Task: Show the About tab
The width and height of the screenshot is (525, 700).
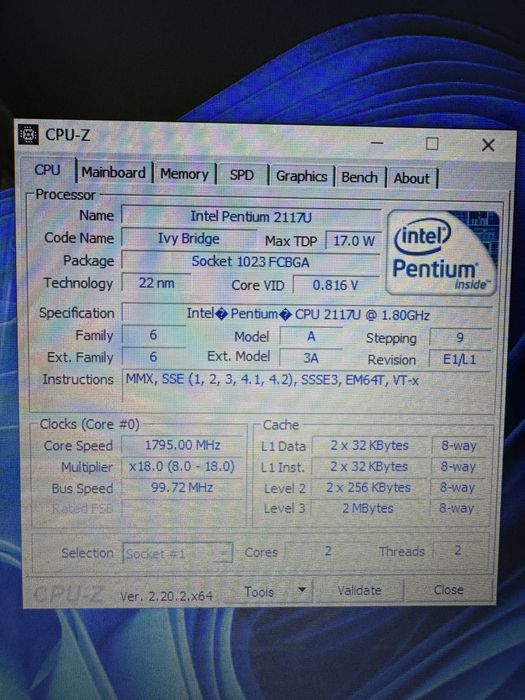Action: click(x=411, y=178)
